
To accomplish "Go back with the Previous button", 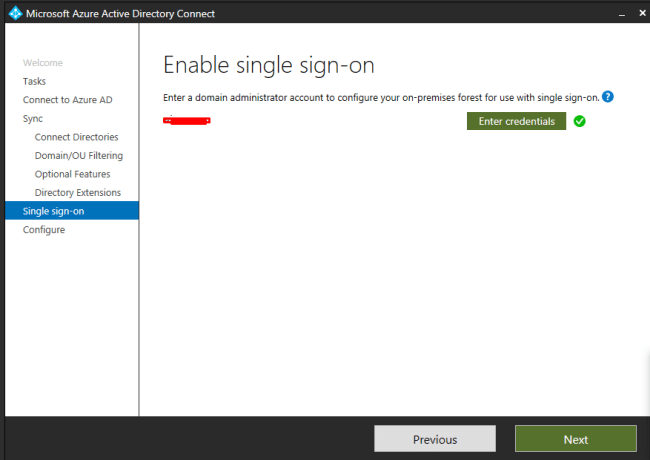I will pos(435,439).
